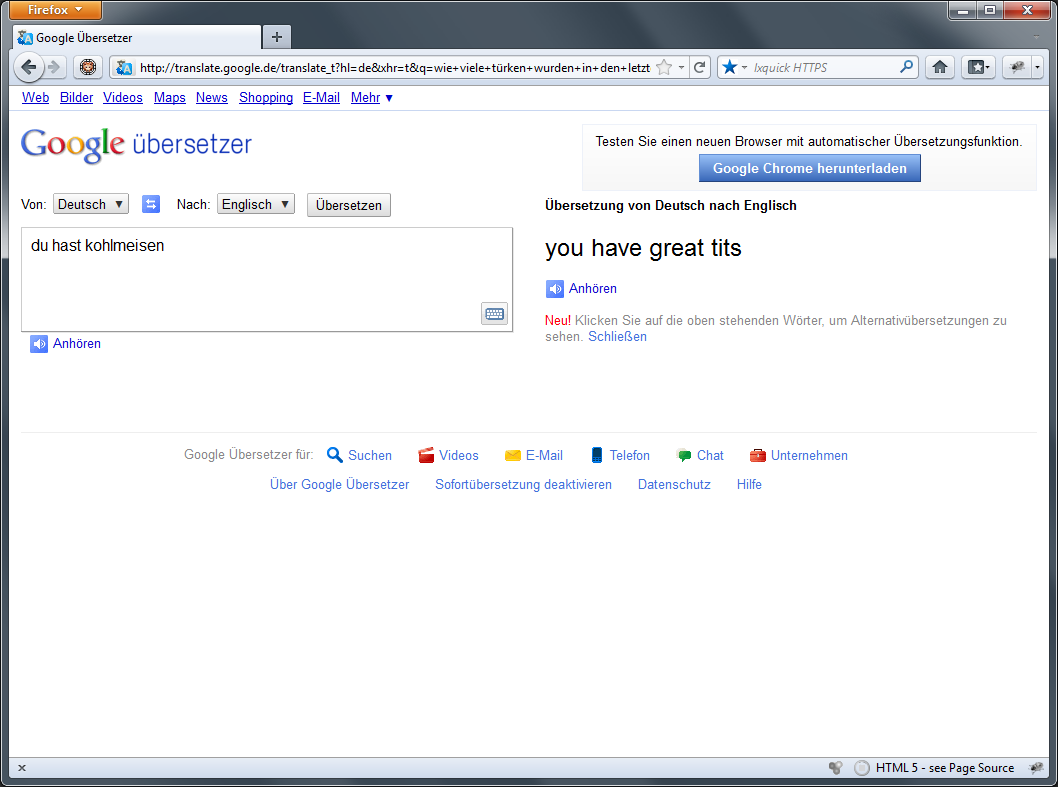Click the status bar add-on icon left of the HTML 5 circle
This screenshot has width=1058, height=787.
pyautogui.click(x=835, y=768)
